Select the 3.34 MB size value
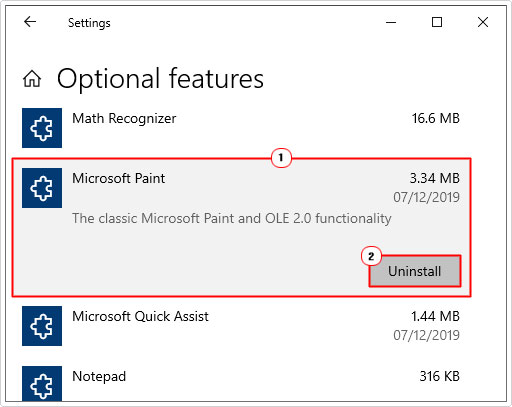This screenshot has height=407, width=512. pos(435,178)
